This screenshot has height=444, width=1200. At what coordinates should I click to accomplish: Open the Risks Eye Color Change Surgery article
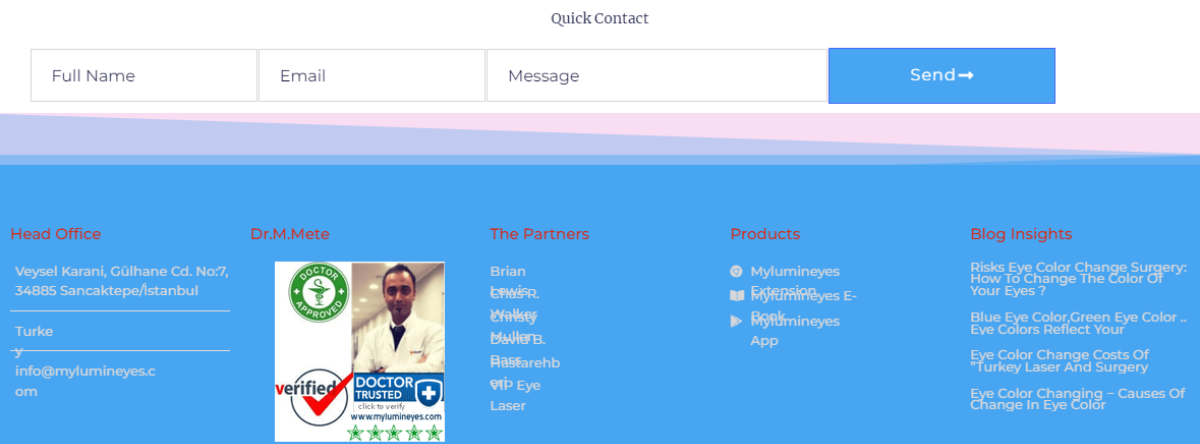[x=1067, y=279]
